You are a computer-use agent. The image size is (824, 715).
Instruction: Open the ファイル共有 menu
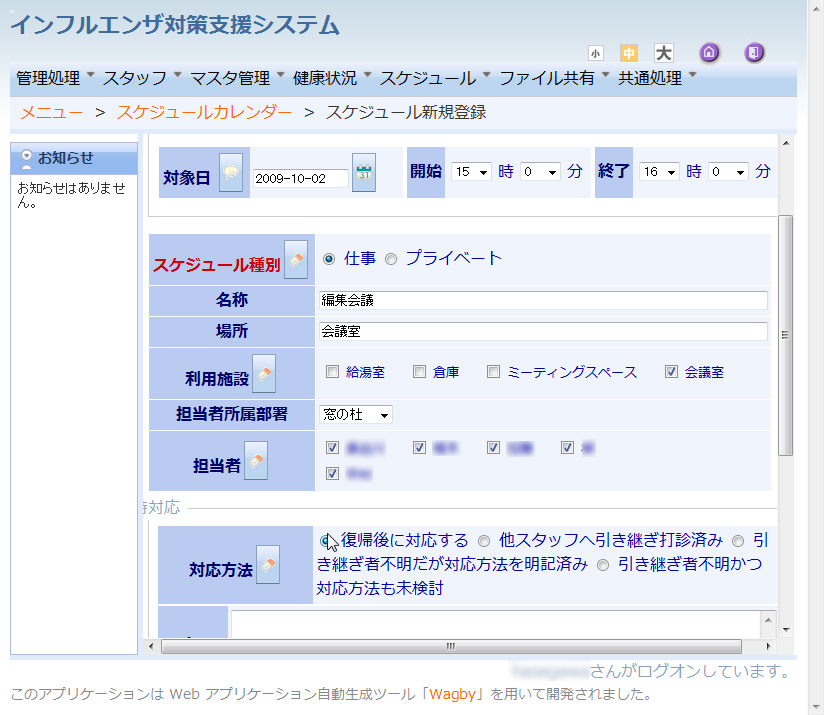coord(545,76)
